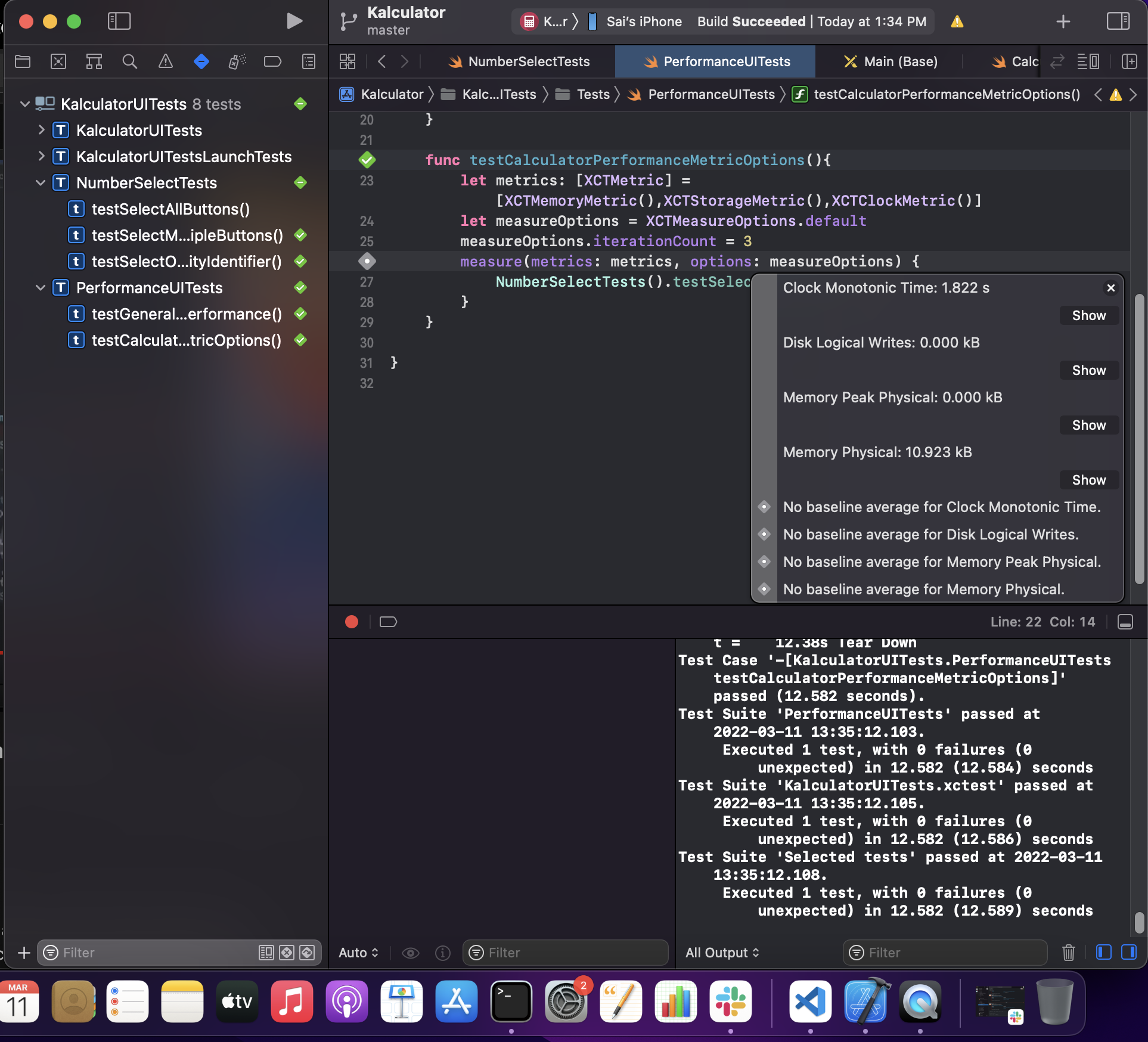Viewport: 1148px width, 1042px height.
Task: Start UI test recording with the red button
Action: 351,622
